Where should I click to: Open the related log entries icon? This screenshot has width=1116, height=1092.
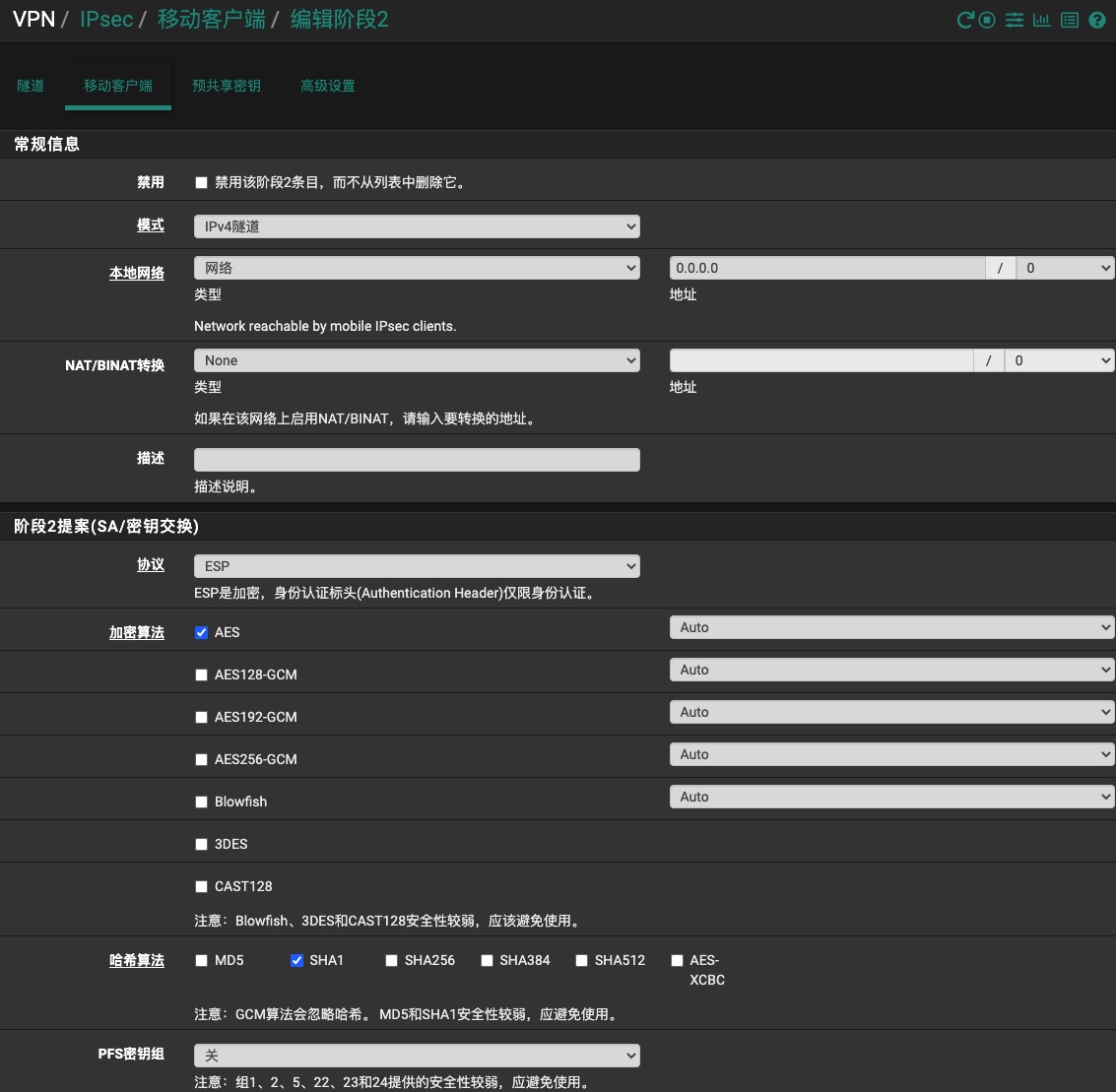pyautogui.click(x=1069, y=20)
